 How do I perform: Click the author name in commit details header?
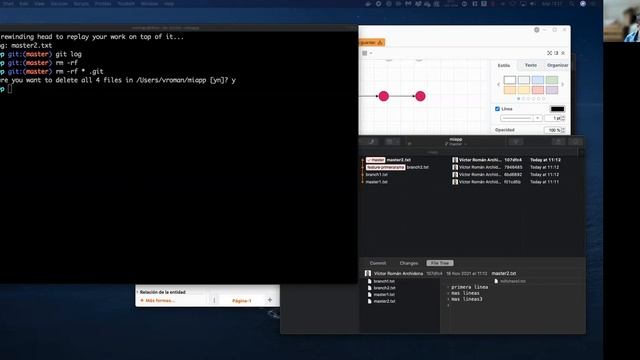point(398,273)
